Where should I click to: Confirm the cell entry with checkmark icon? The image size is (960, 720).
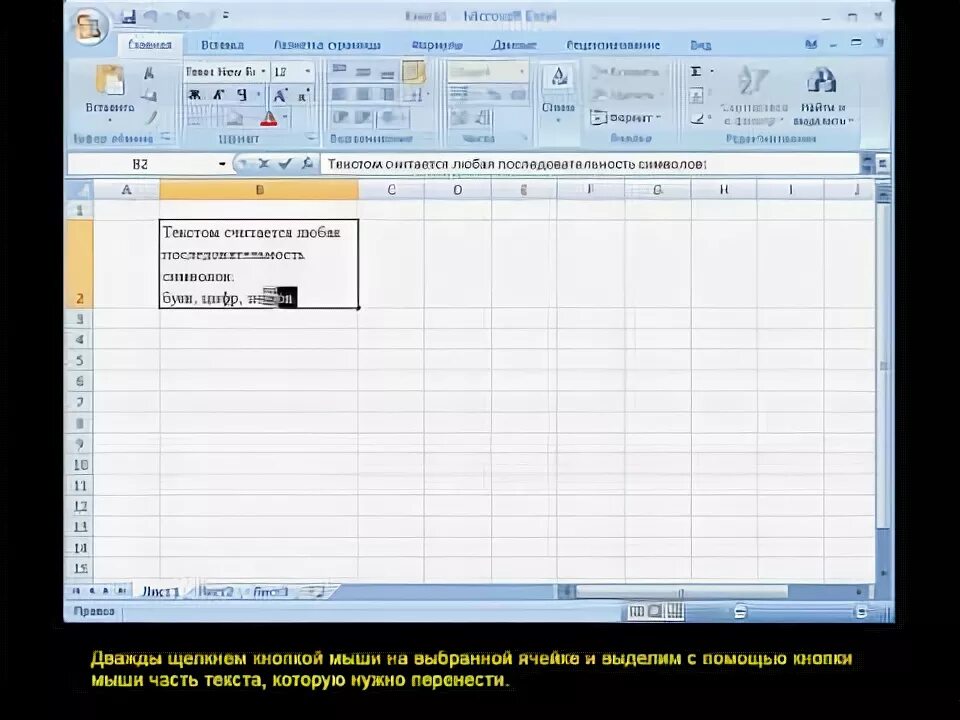(284, 163)
